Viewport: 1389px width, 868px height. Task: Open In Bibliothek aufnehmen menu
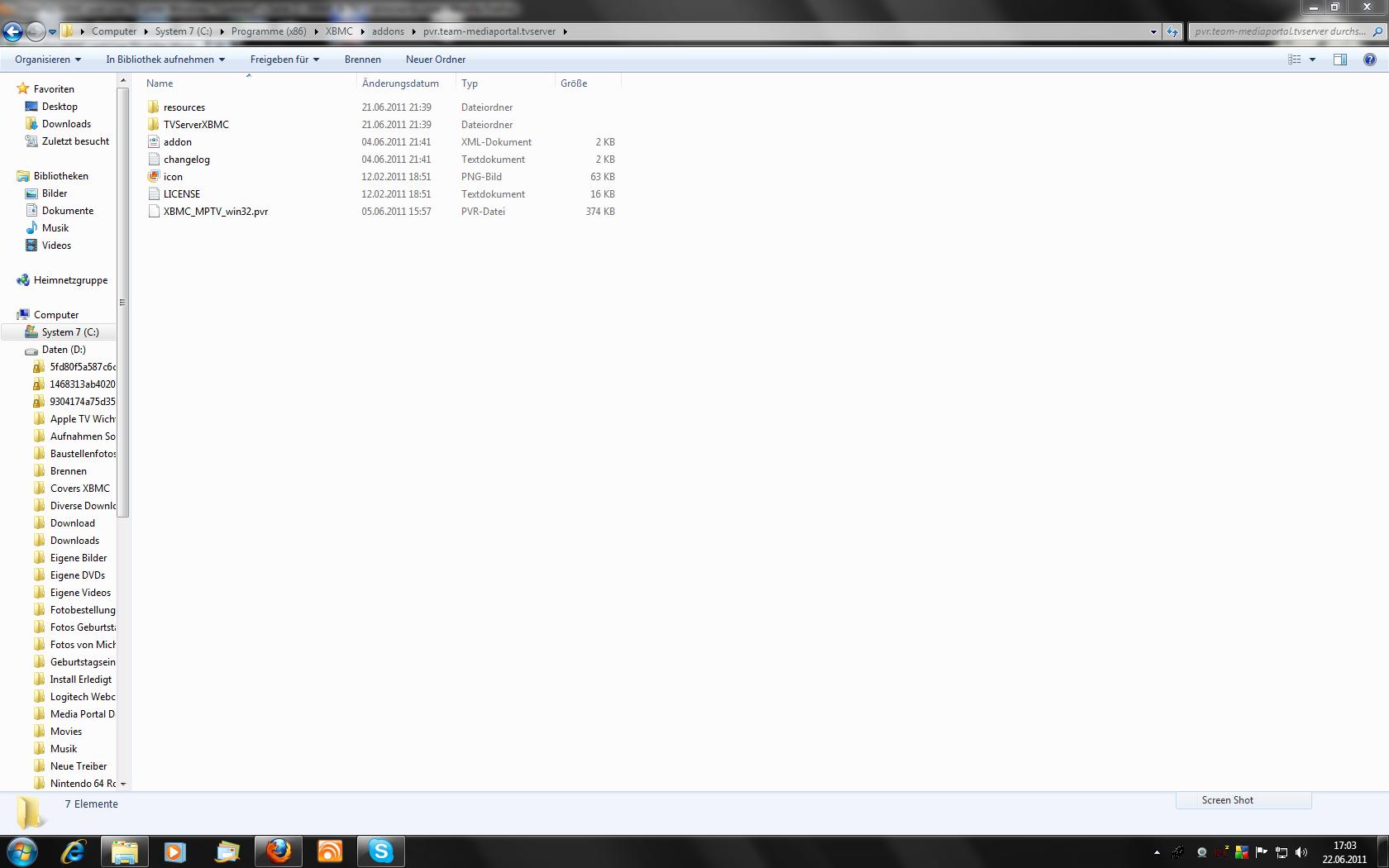pyautogui.click(x=165, y=60)
